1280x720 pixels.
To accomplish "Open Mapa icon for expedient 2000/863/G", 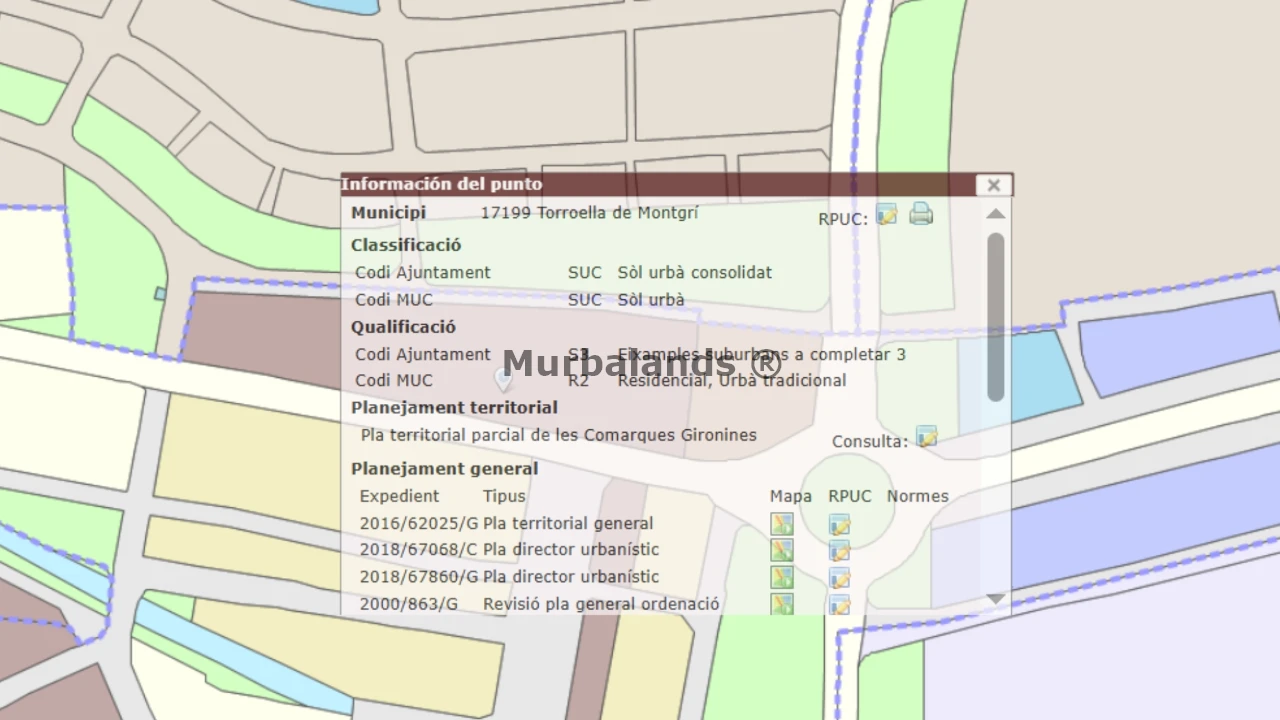I will [782, 604].
